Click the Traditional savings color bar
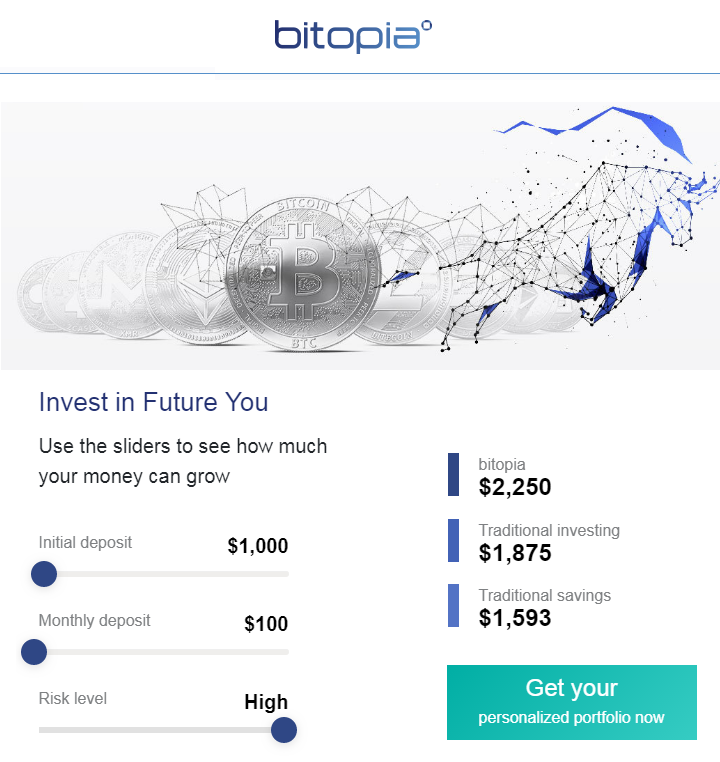The image size is (720, 762). (454, 606)
